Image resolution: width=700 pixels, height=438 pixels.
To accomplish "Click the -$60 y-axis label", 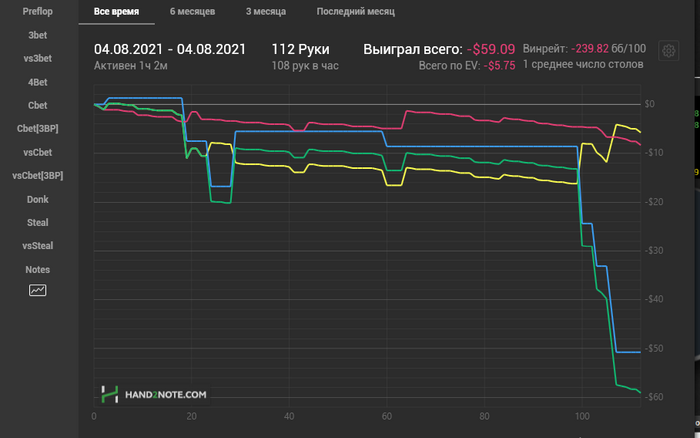I will 654,396.
